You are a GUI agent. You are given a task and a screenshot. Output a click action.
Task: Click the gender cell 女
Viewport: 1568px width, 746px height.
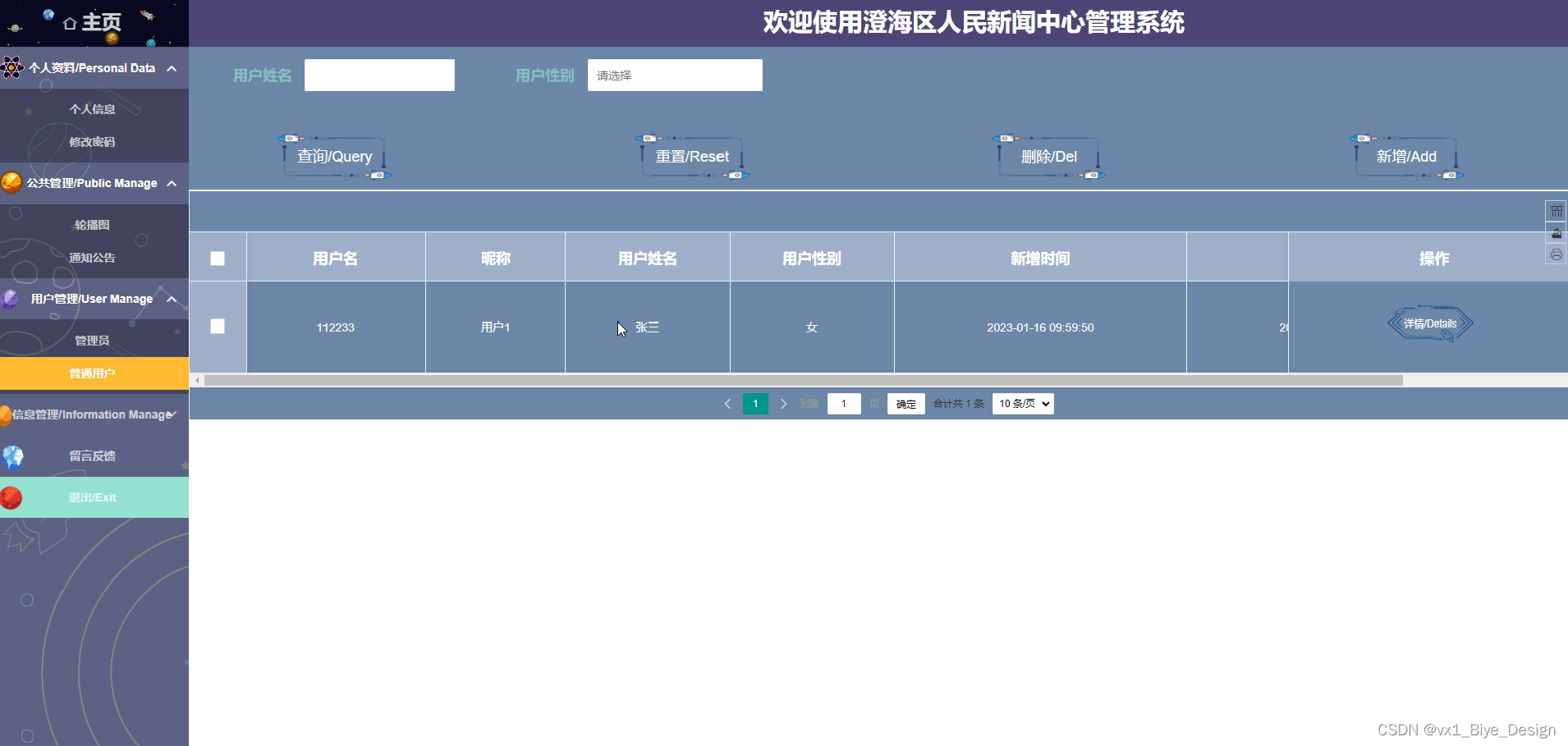point(812,327)
